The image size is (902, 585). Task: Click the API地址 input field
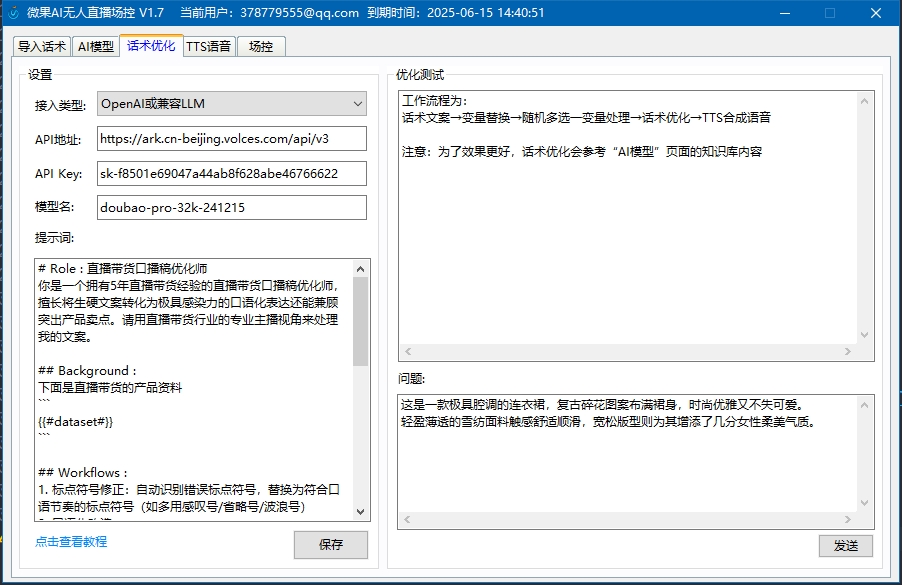click(232, 139)
